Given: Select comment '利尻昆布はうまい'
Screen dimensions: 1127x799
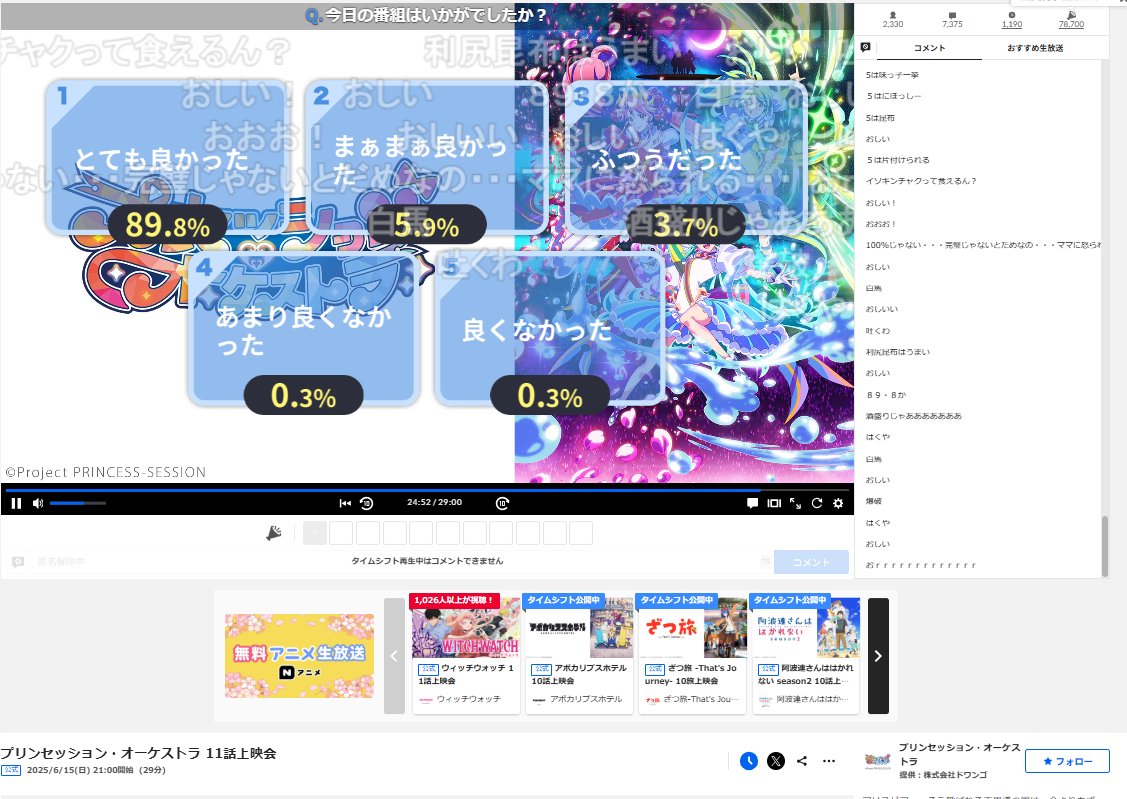Looking at the screenshot, I should coord(898,352).
